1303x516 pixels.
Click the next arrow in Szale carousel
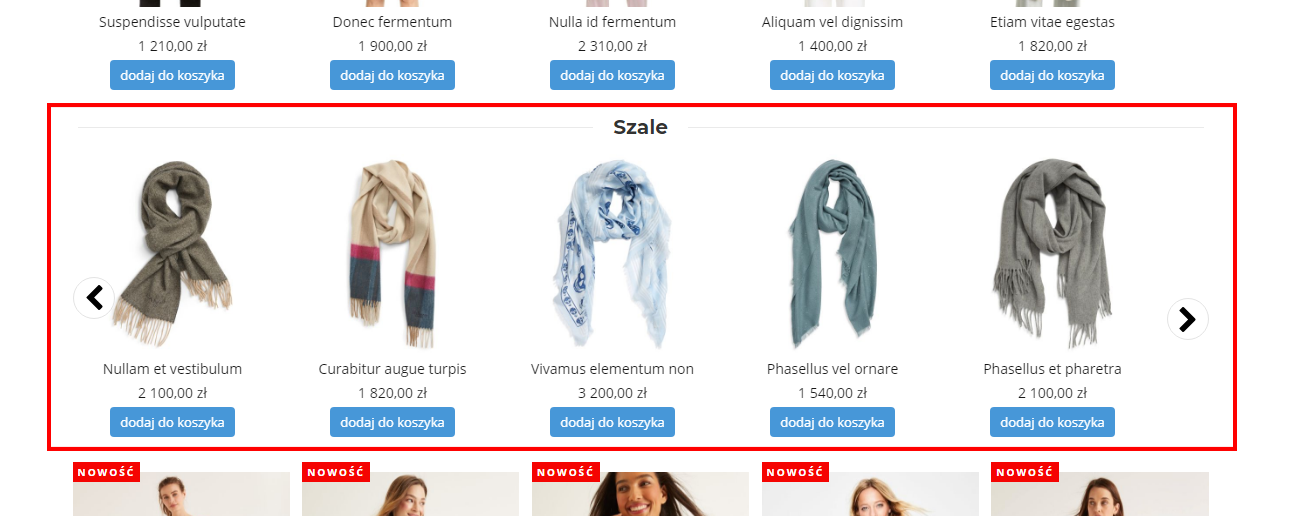tap(1187, 319)
